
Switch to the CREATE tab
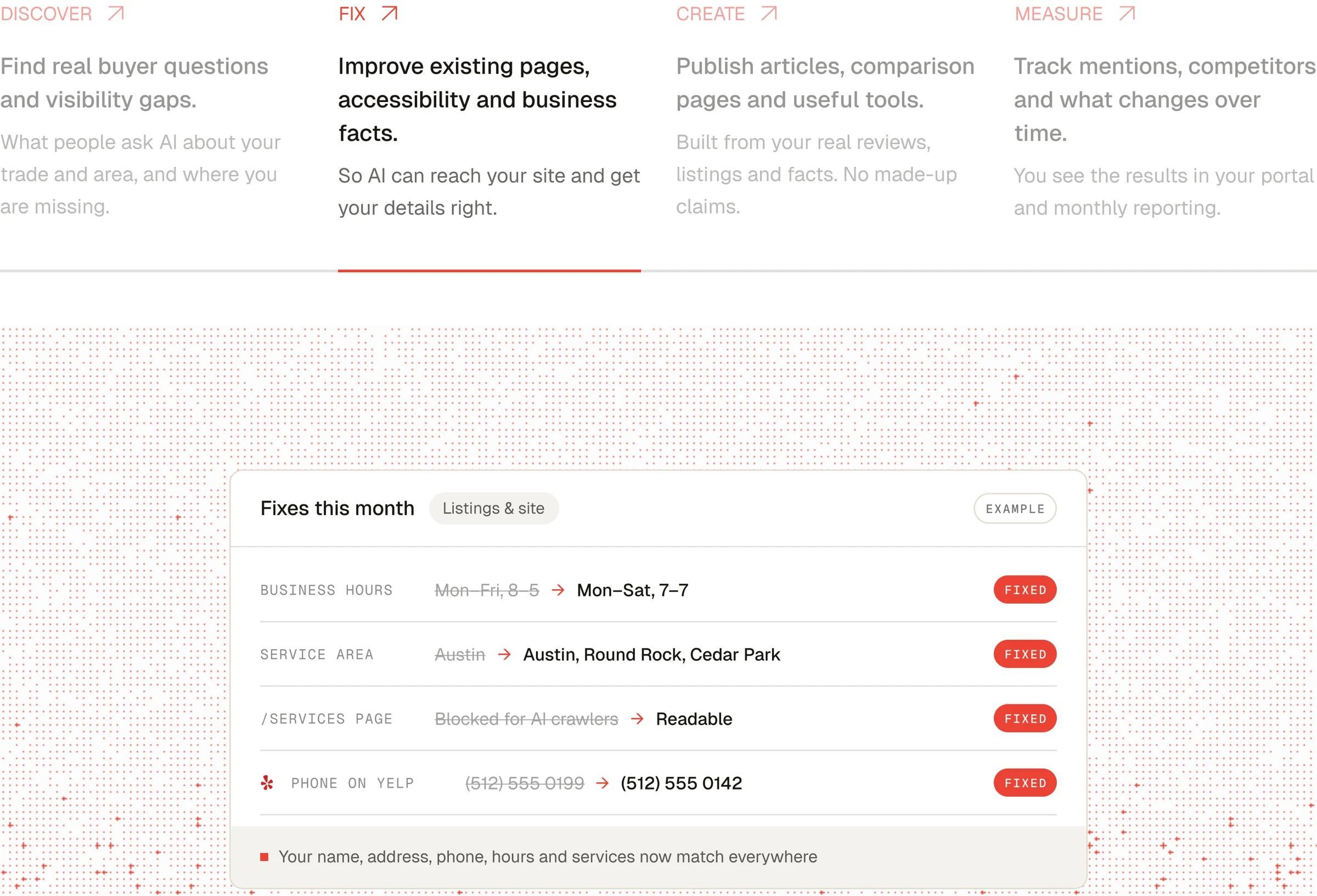coord(710,14)
